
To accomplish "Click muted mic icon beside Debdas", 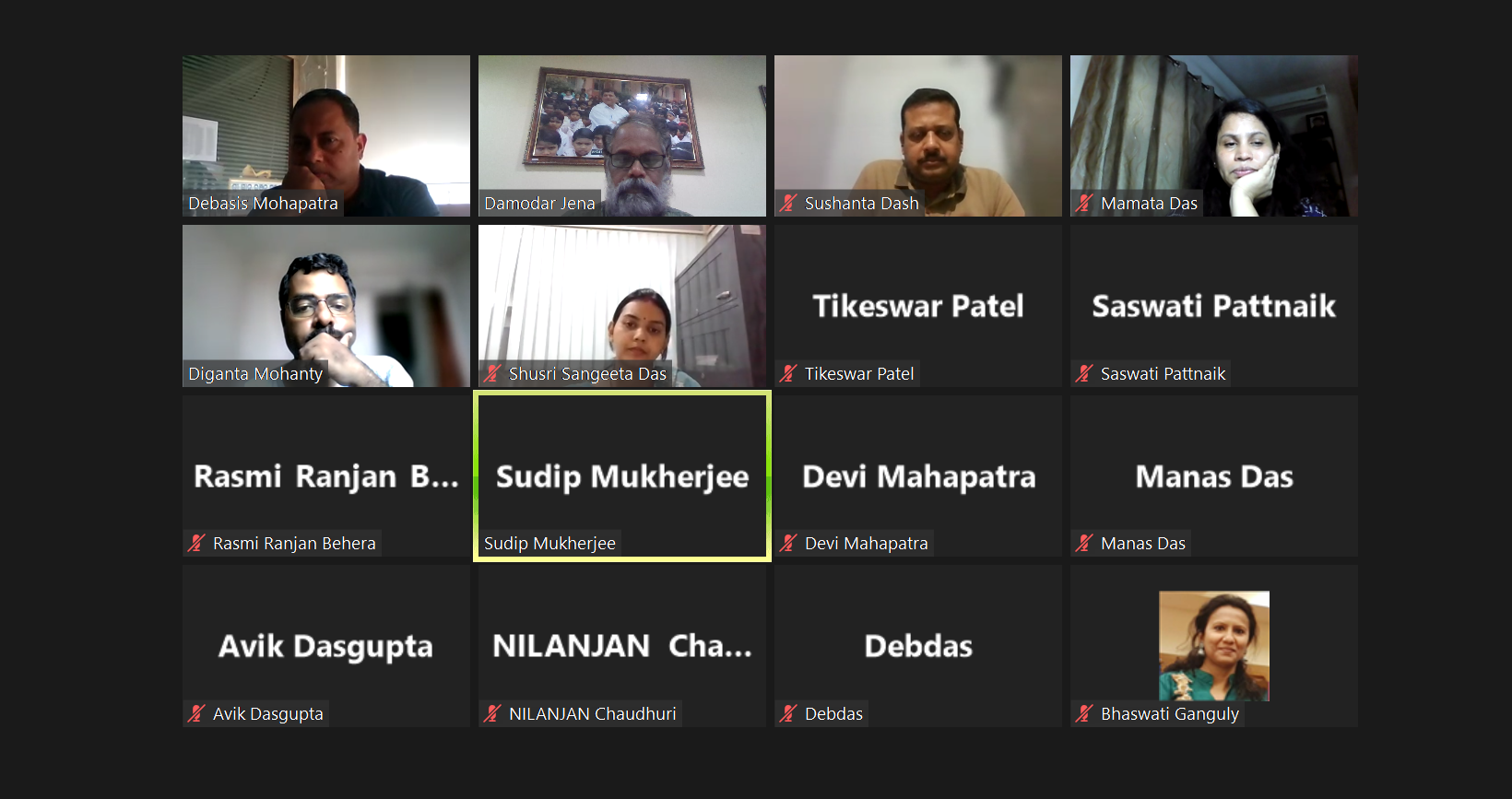I will 788,713.
